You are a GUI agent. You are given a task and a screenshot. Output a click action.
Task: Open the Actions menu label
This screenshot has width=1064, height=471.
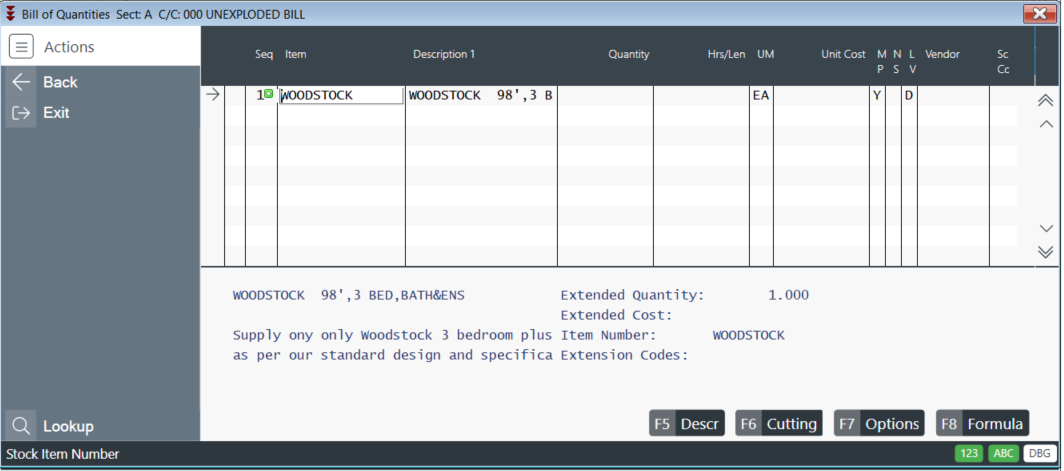click(x=69, y=47)
